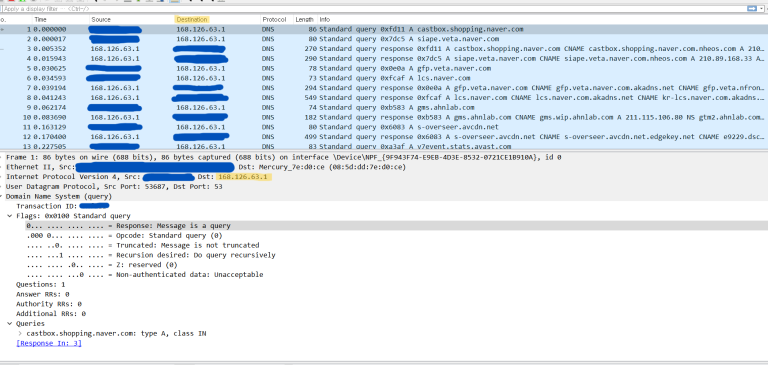
Task: Expand the castbox.shopping.naver.com query entry
Action: (x=20, y=334)
